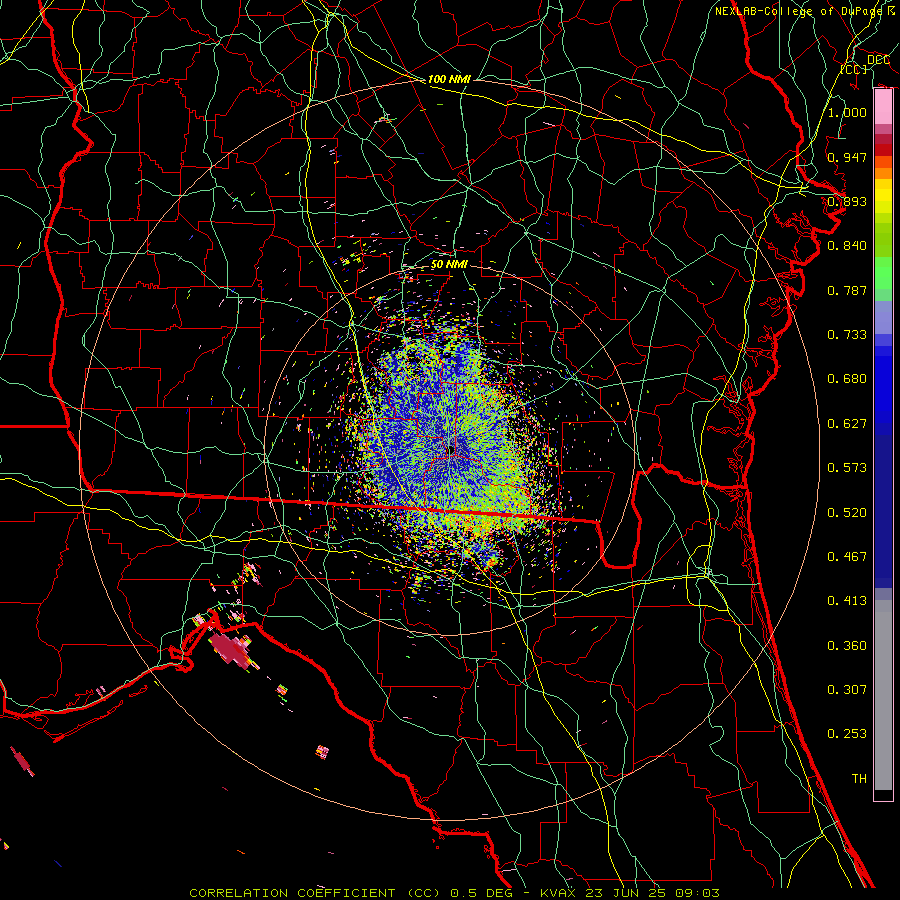Click the "NEXLAB-College of DuPage" header text
The image size is (900, 900).
tap(798, 11)
